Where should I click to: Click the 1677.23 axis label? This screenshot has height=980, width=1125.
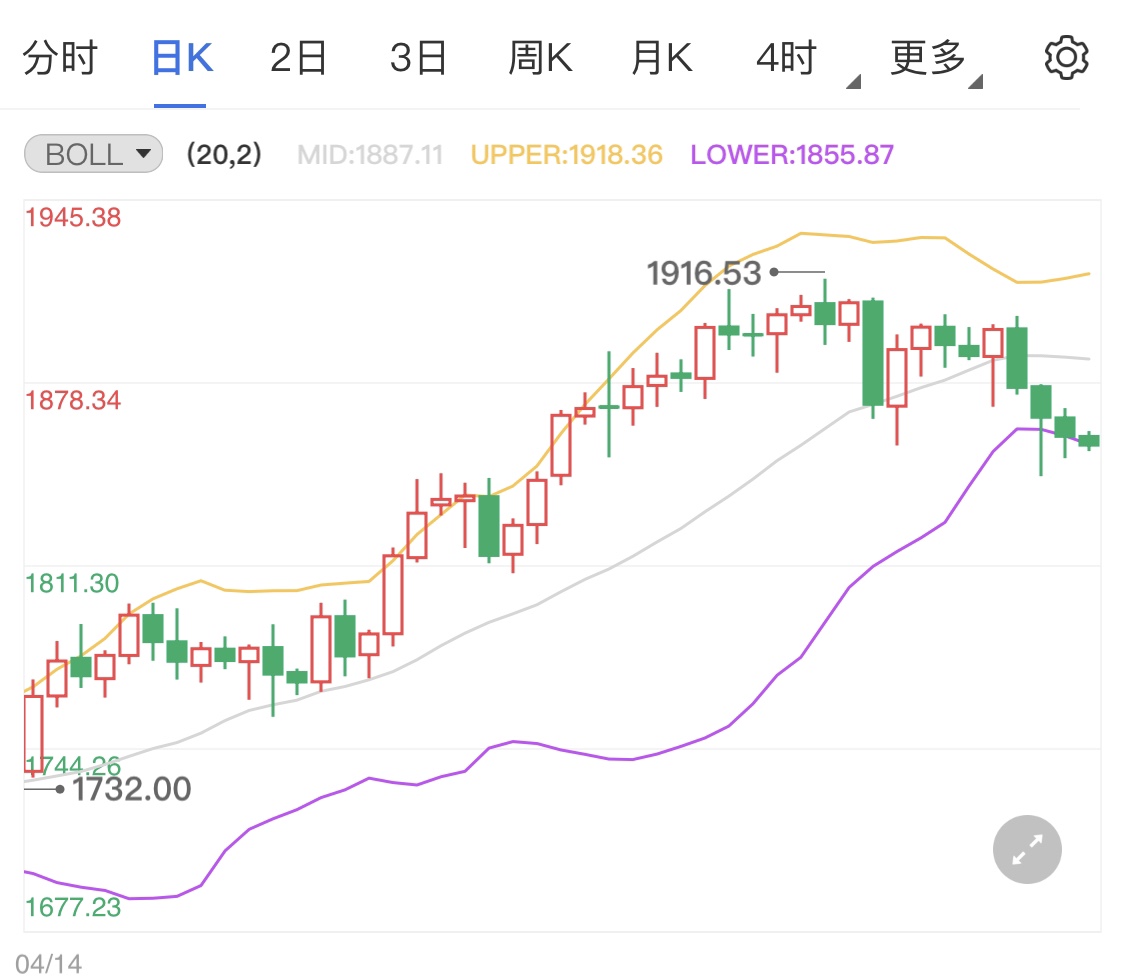coord(73,908)
